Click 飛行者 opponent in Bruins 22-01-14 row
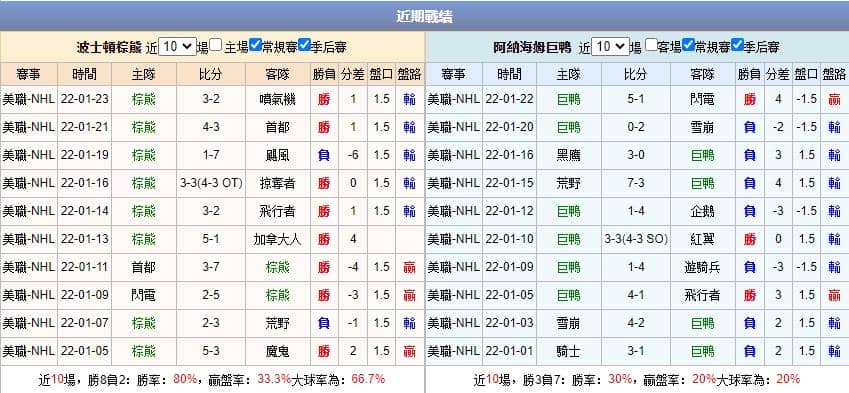849x393 pixels. [x=278, y=212]
